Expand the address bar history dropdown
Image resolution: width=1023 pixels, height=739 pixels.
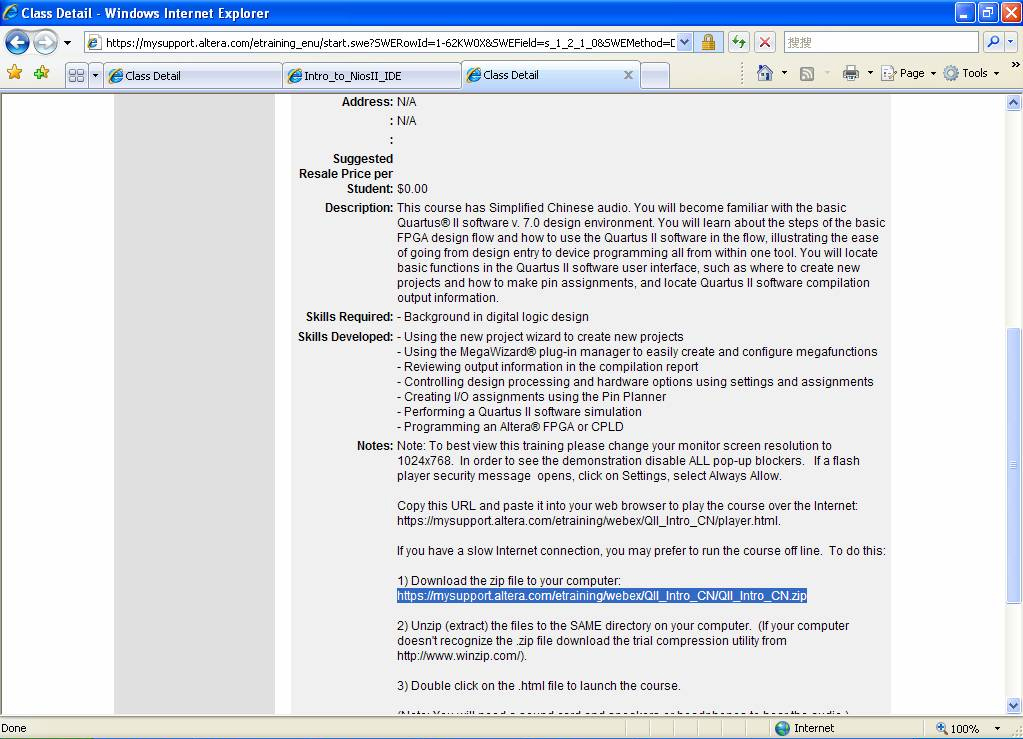click(x=684, y=43)
